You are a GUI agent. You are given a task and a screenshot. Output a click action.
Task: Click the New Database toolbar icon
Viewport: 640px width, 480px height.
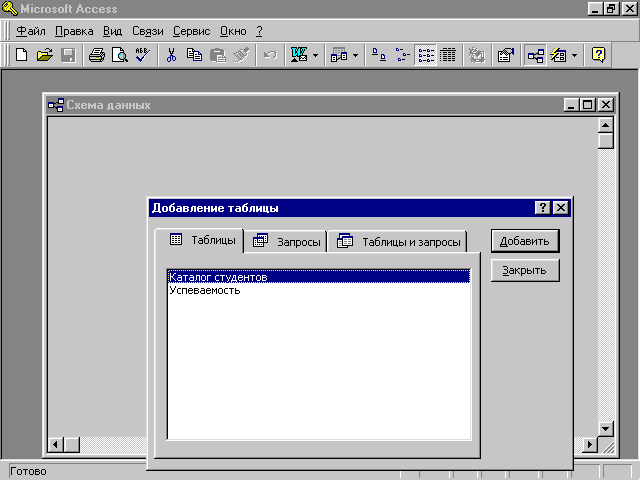[x=22, y=55]
